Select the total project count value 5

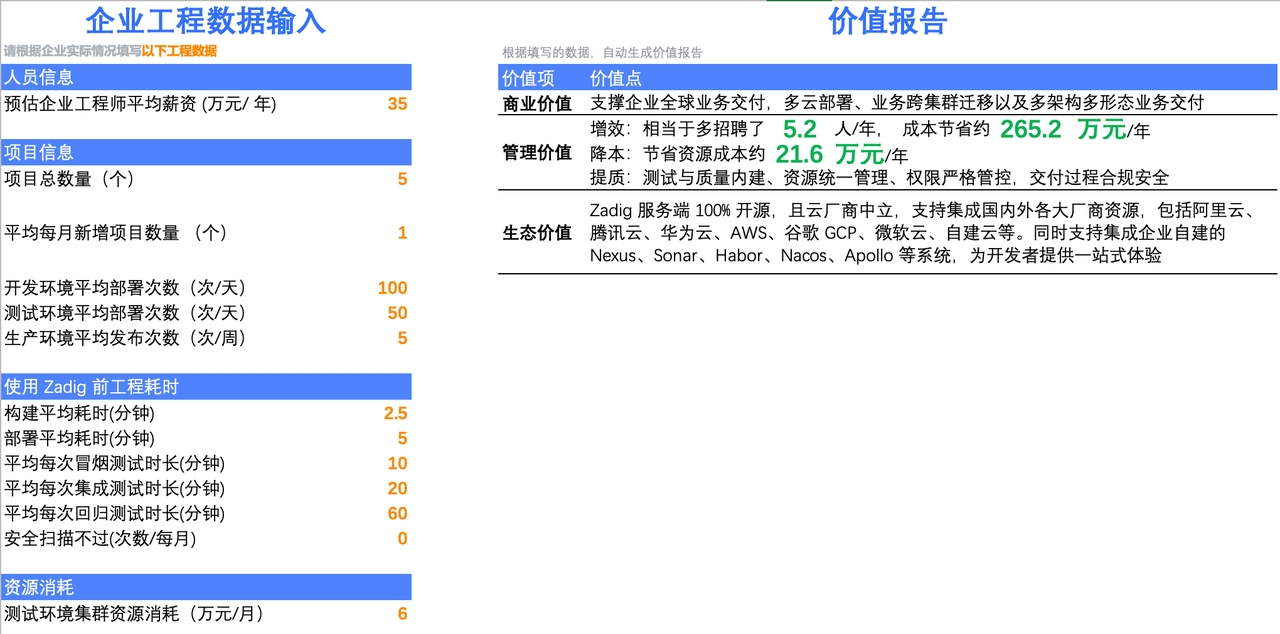coord(402,179)
